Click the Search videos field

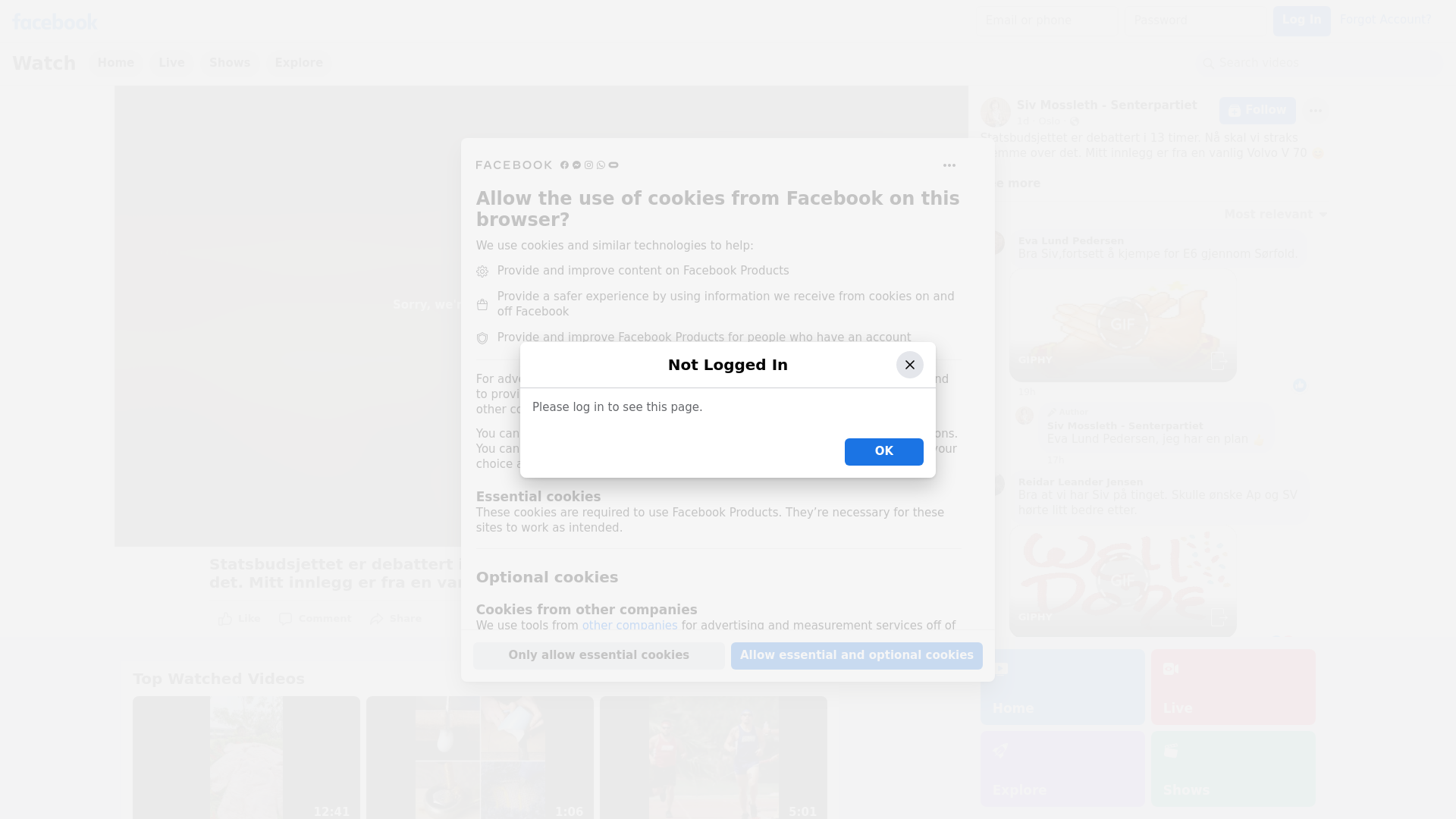pyautogui.click(x=1319, y=64)
